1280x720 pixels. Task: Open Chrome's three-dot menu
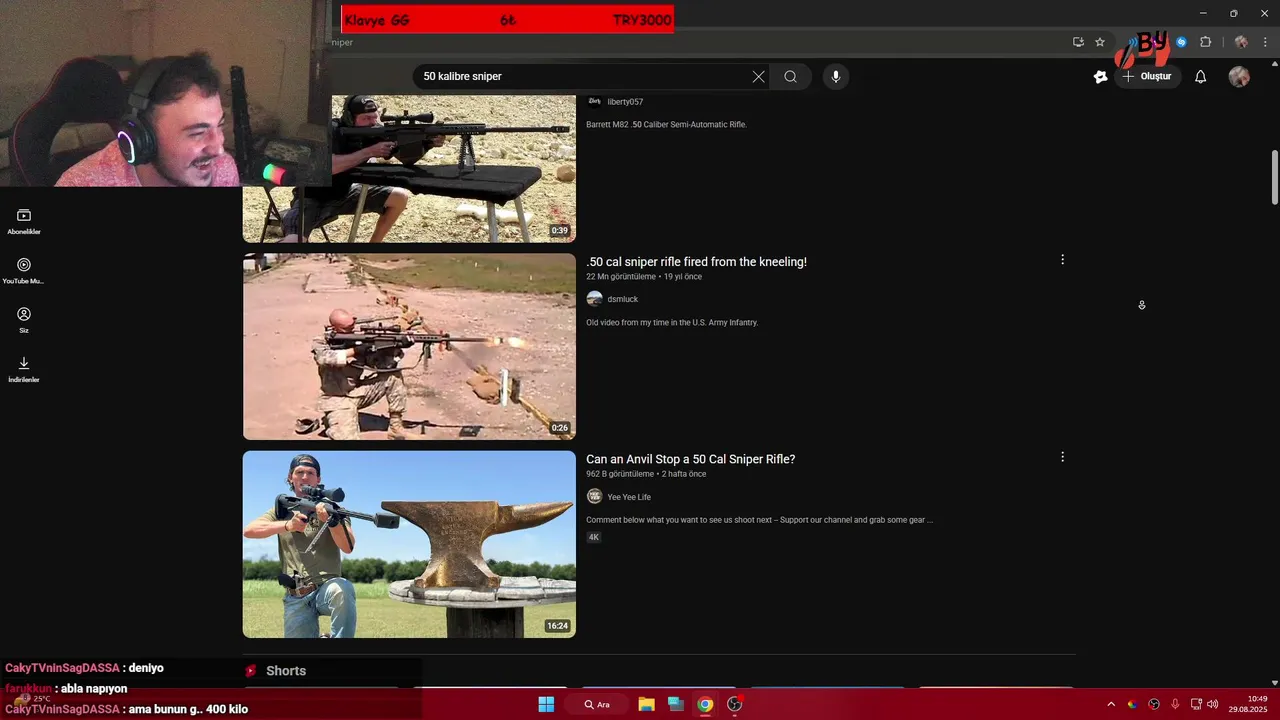1265,42
